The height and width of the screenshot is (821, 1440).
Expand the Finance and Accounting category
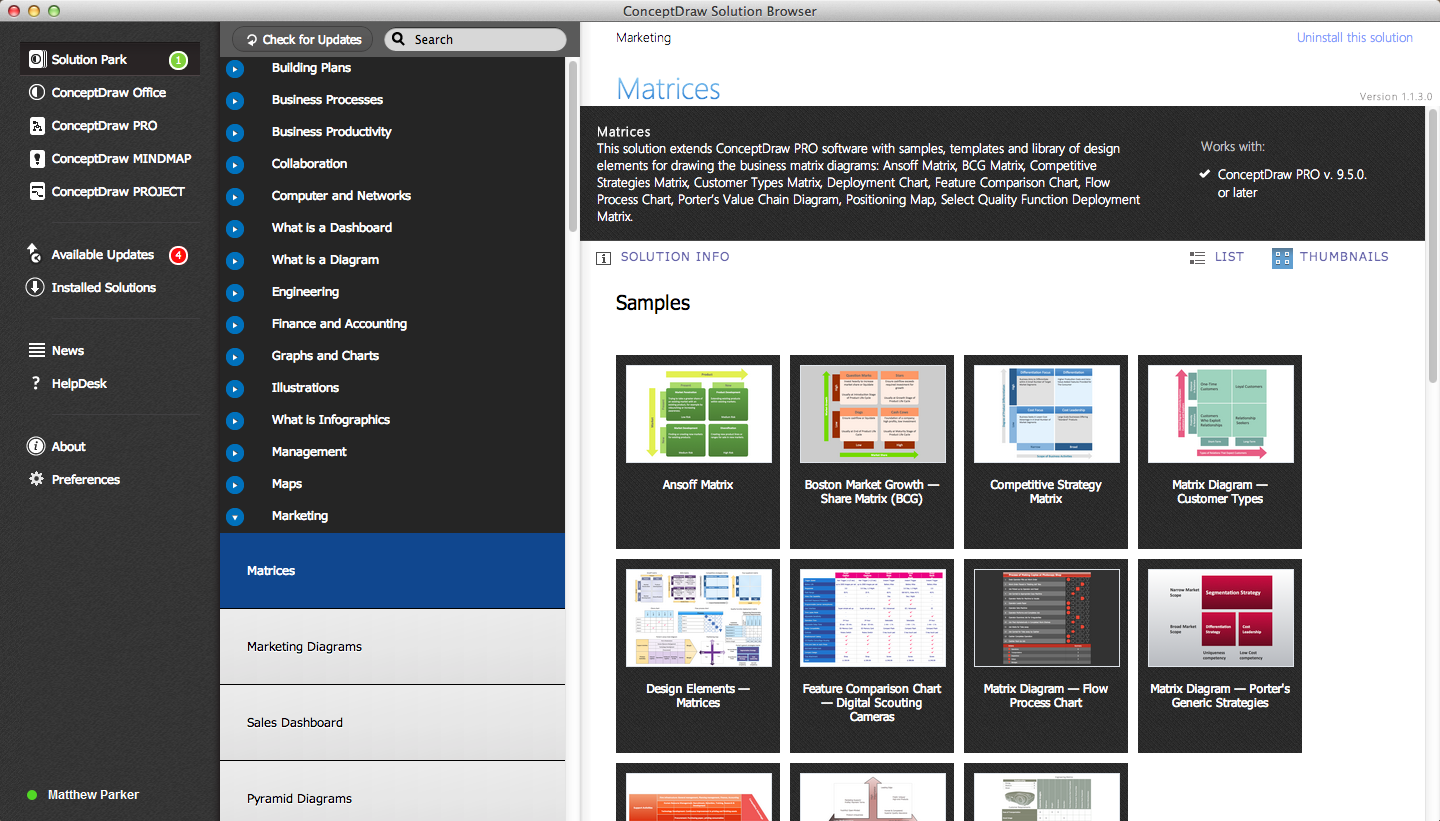pos(235,325)
